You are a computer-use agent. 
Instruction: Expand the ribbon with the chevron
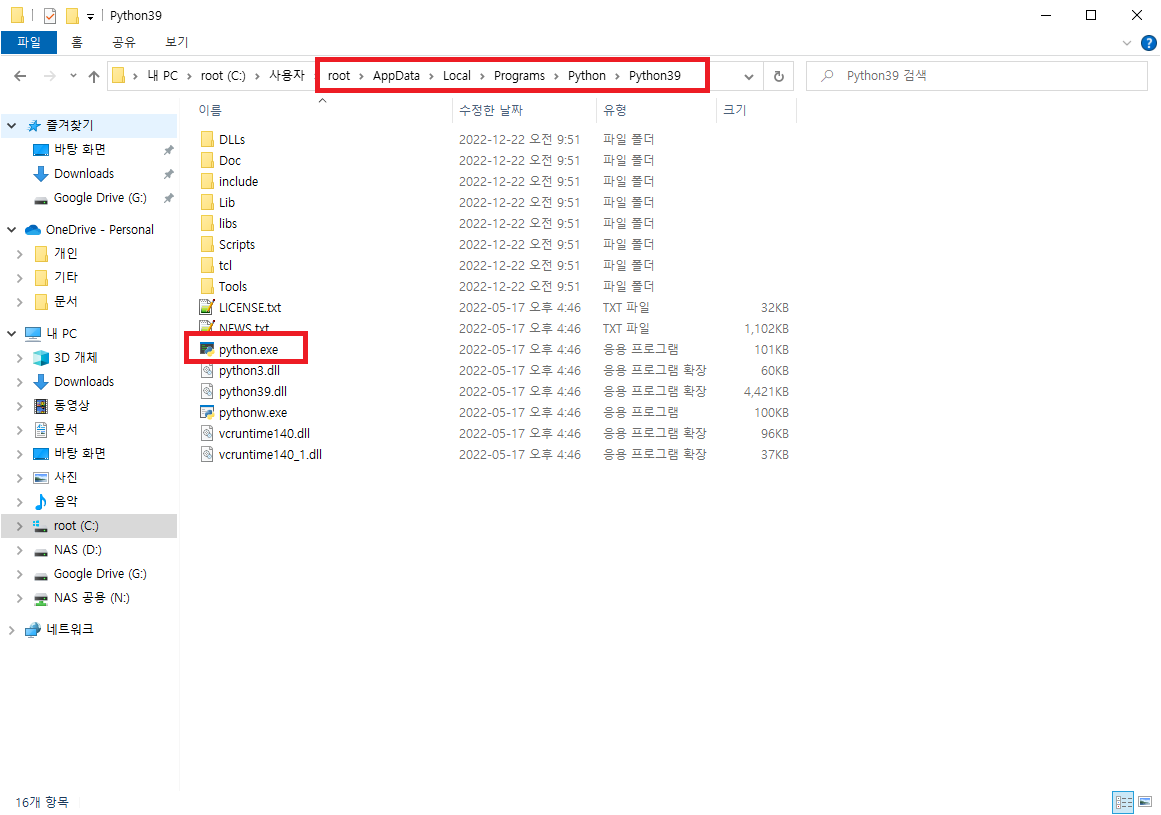coord(1126,43)
